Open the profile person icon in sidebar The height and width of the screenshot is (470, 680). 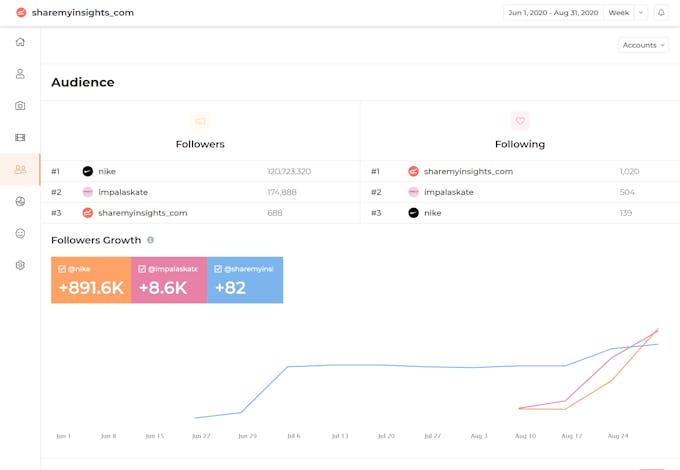20,74
